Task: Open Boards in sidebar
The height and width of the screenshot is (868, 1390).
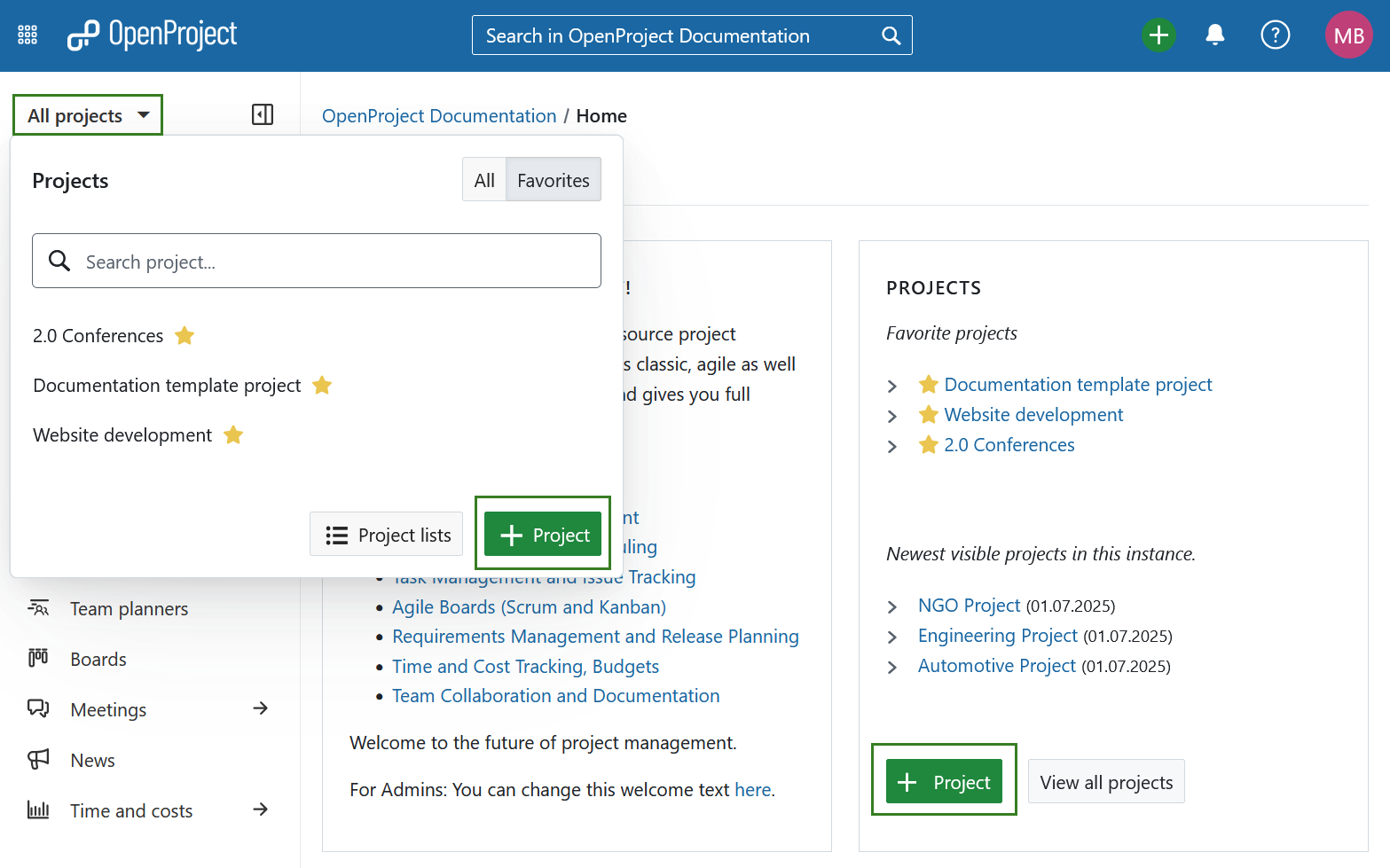Action: pos(98,659)
